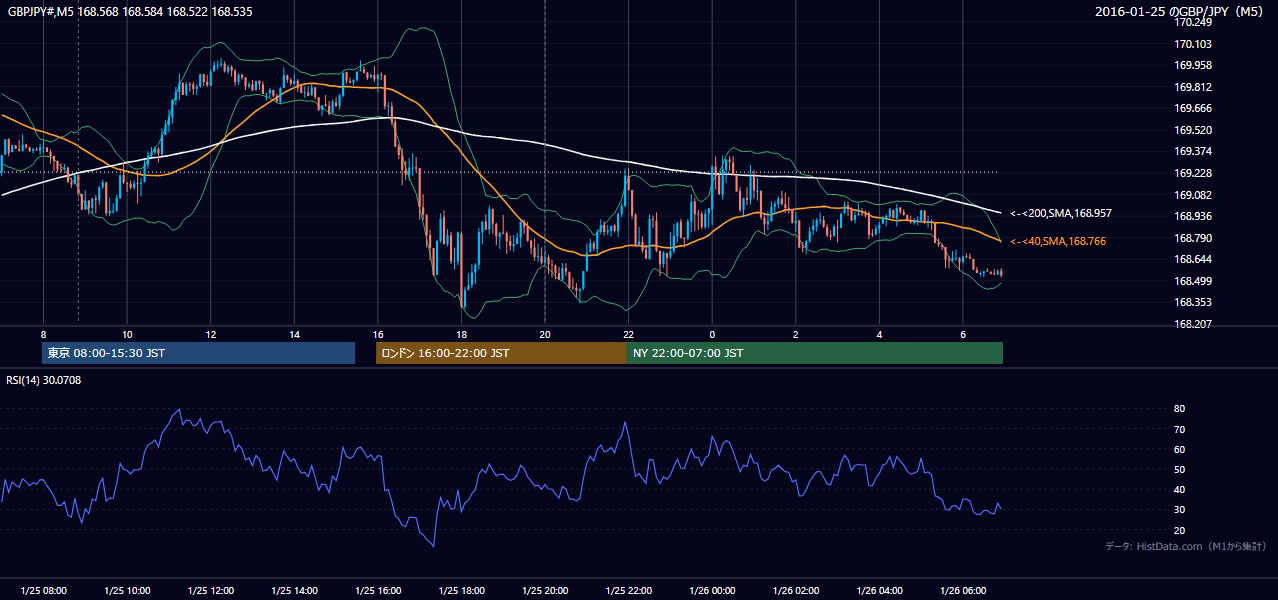1278x600 pixels.
Task: Select the ロンドン 16:00-22:00 JST session bar
Action: click(501, 353)
